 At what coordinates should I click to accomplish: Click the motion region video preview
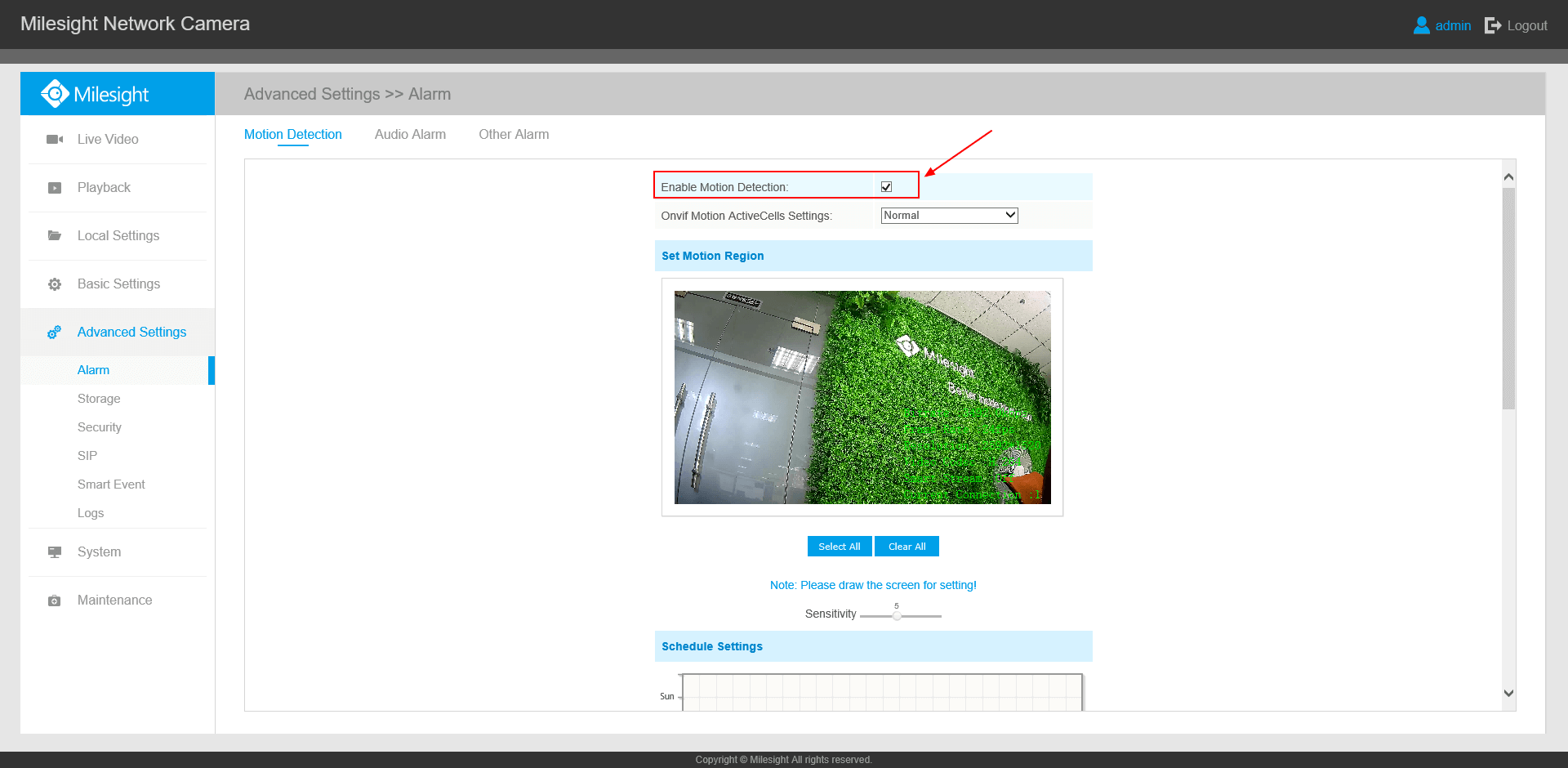(862, 397)
